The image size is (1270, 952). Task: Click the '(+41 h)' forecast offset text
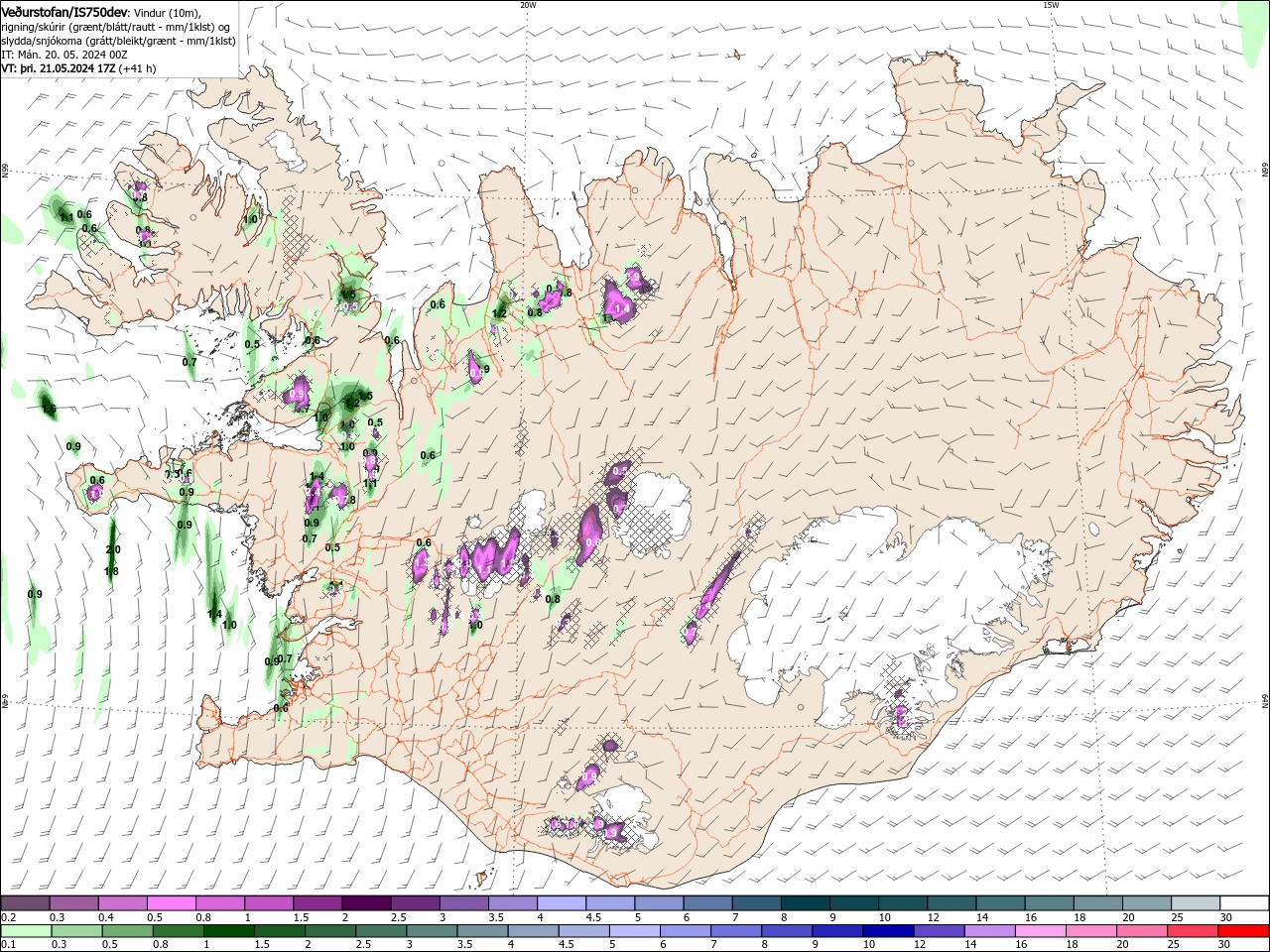(x=138, y=68)
